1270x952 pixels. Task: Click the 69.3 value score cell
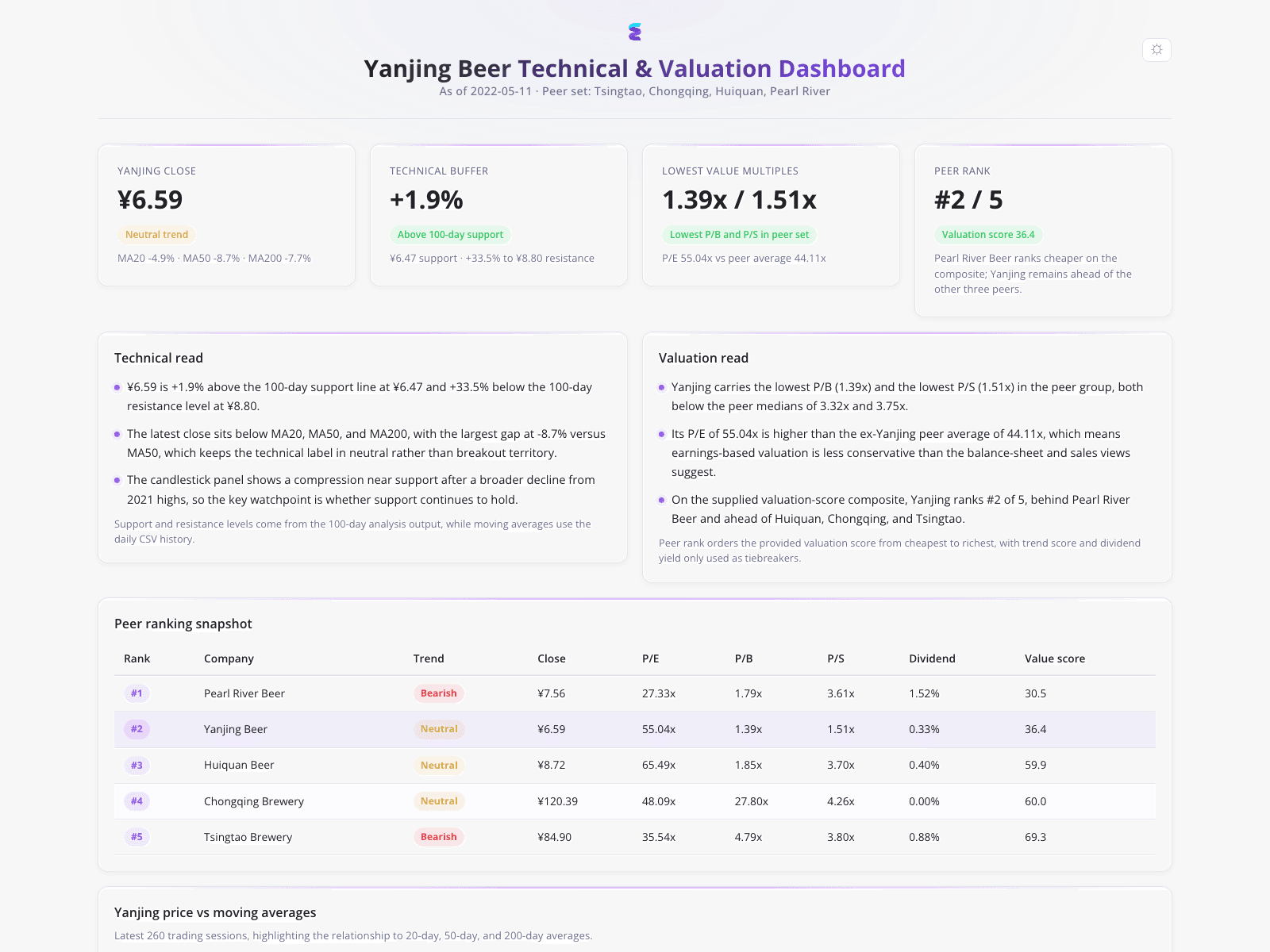(x=1035, y=837)
